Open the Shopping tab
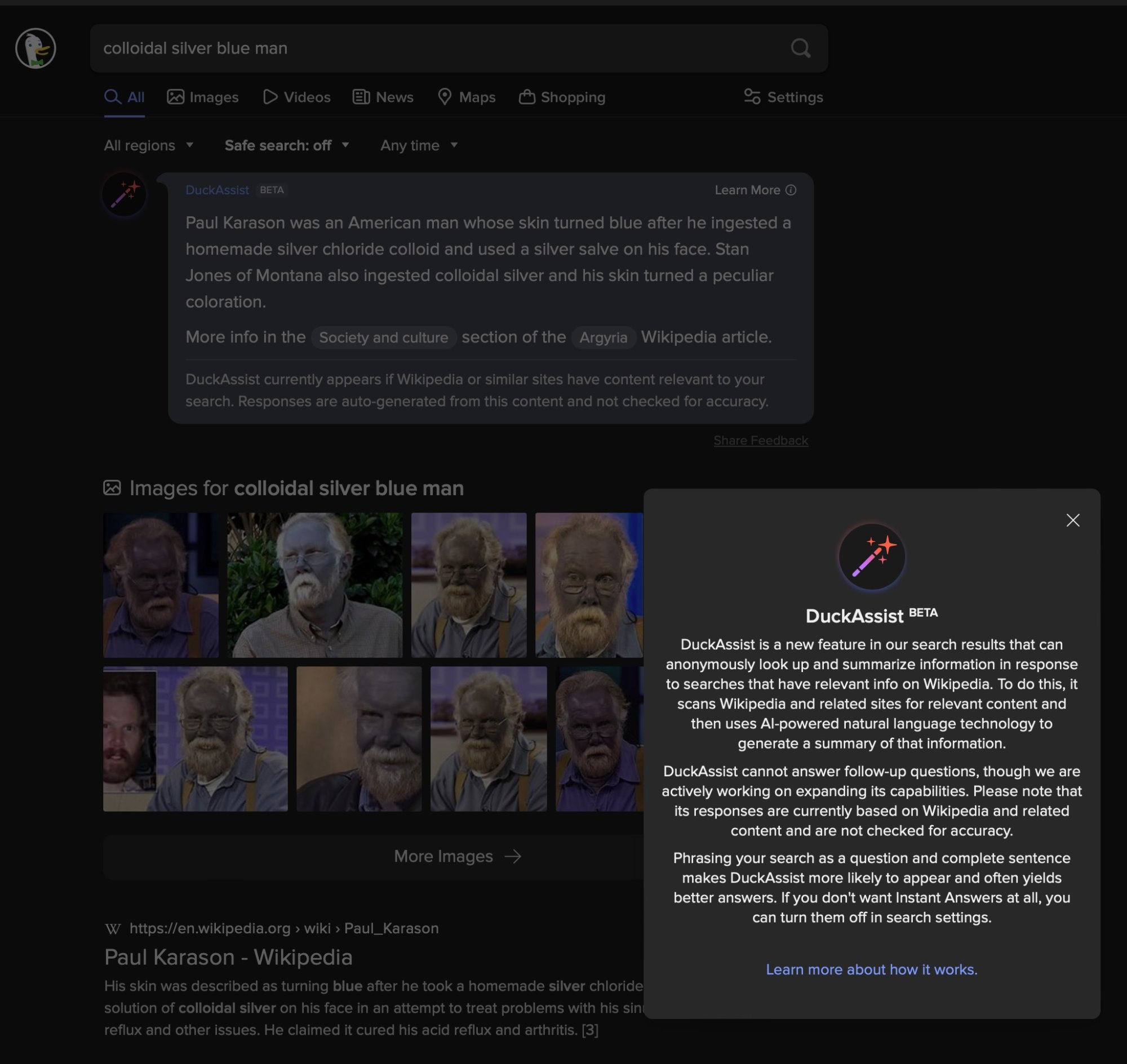This screenshot has height=1064, width=1127. 562,97
